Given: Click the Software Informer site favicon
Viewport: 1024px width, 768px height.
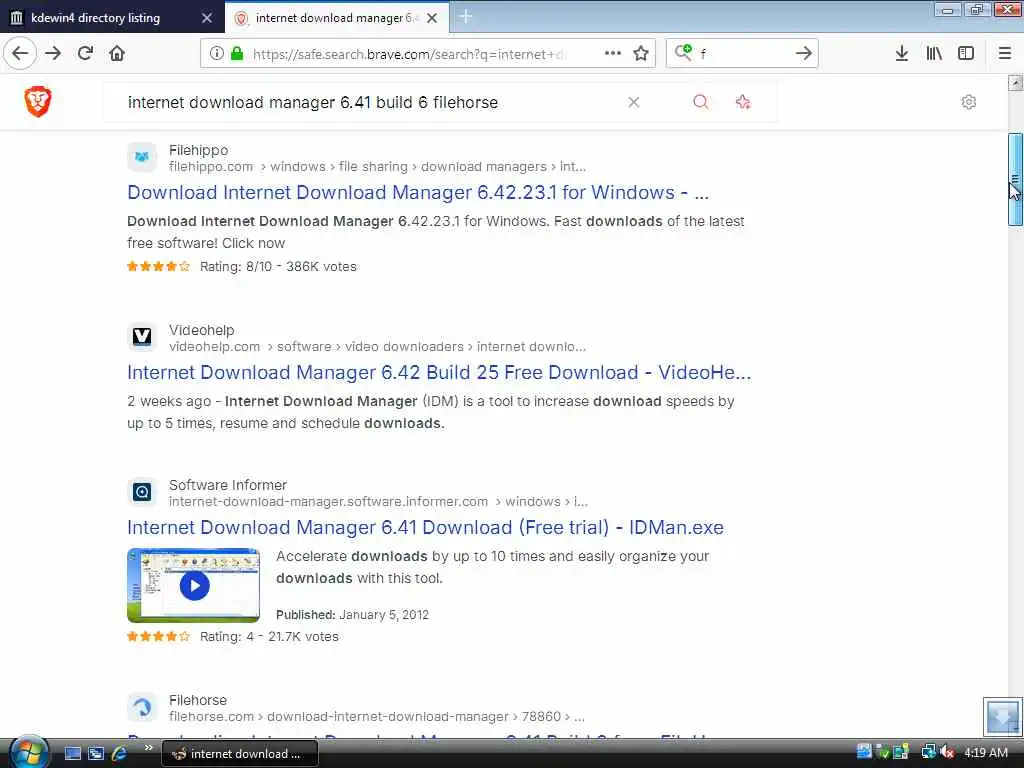Looking at the screenshot, I should [x=142, y=492].
